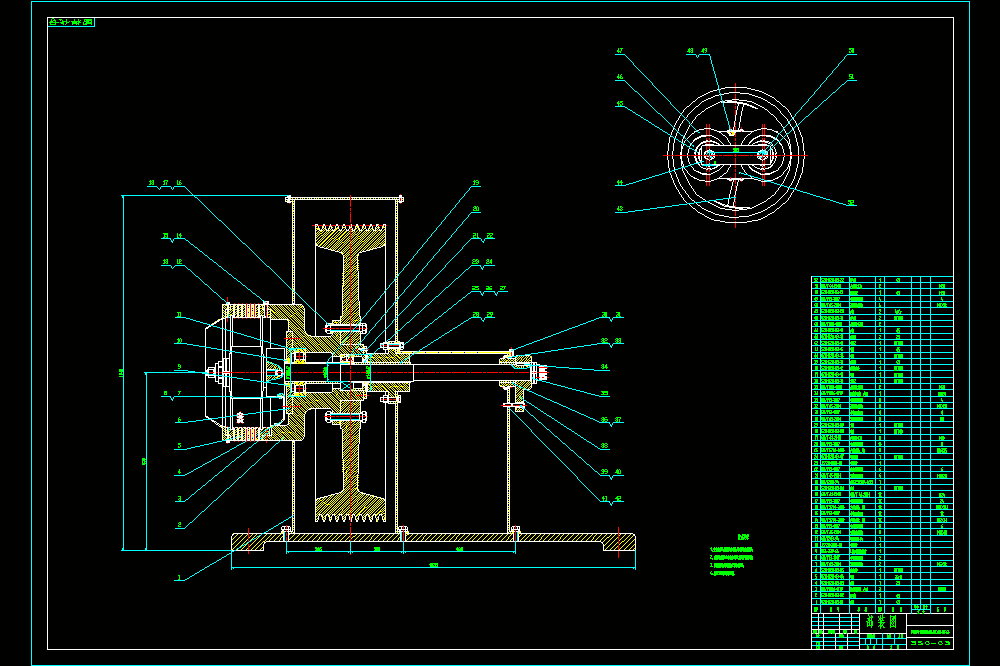This screenshot has height=666, width=1000.
Task: Select balloon number 9 on shaft centerline
Action: (179, 367)
